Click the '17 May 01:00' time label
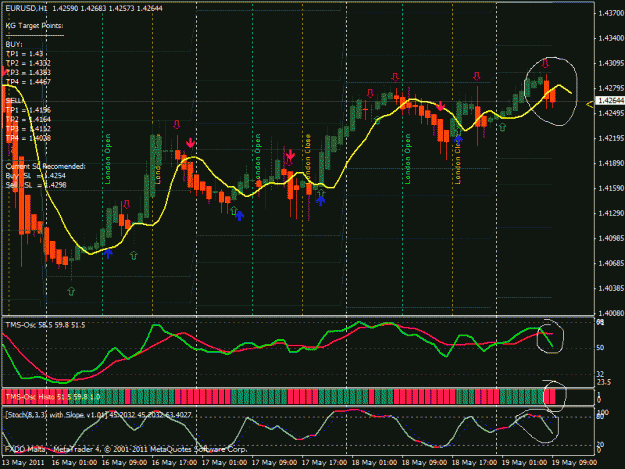 click(224, 463)
